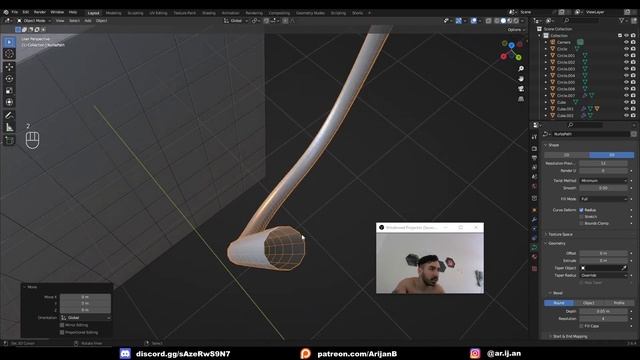Image resolution: width=640 pixels, height=360 pixels.
Task: Enable Proportional Editing in Move panel
Action: pos(62,332)
